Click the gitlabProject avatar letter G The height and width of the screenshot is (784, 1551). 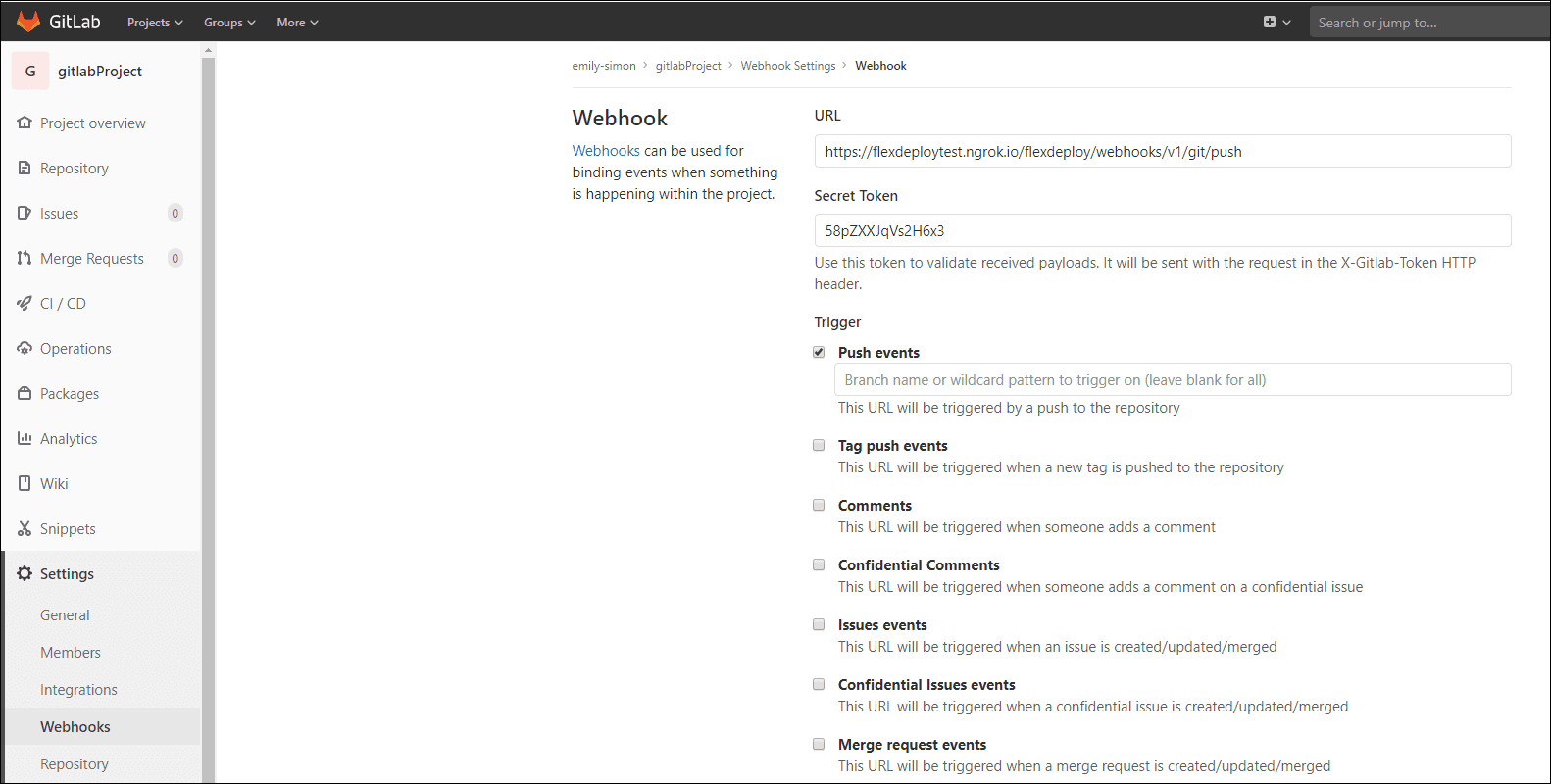[x=30, y=71]
